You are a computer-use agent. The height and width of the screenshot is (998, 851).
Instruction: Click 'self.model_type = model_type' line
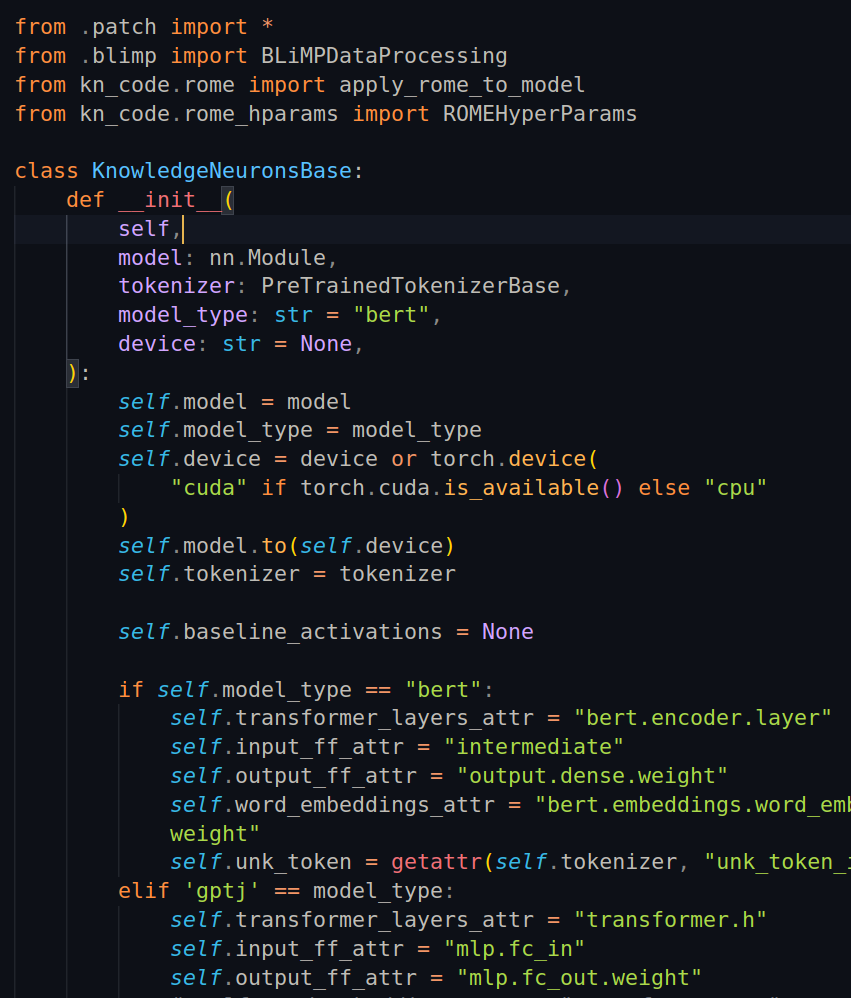[300, 430]
